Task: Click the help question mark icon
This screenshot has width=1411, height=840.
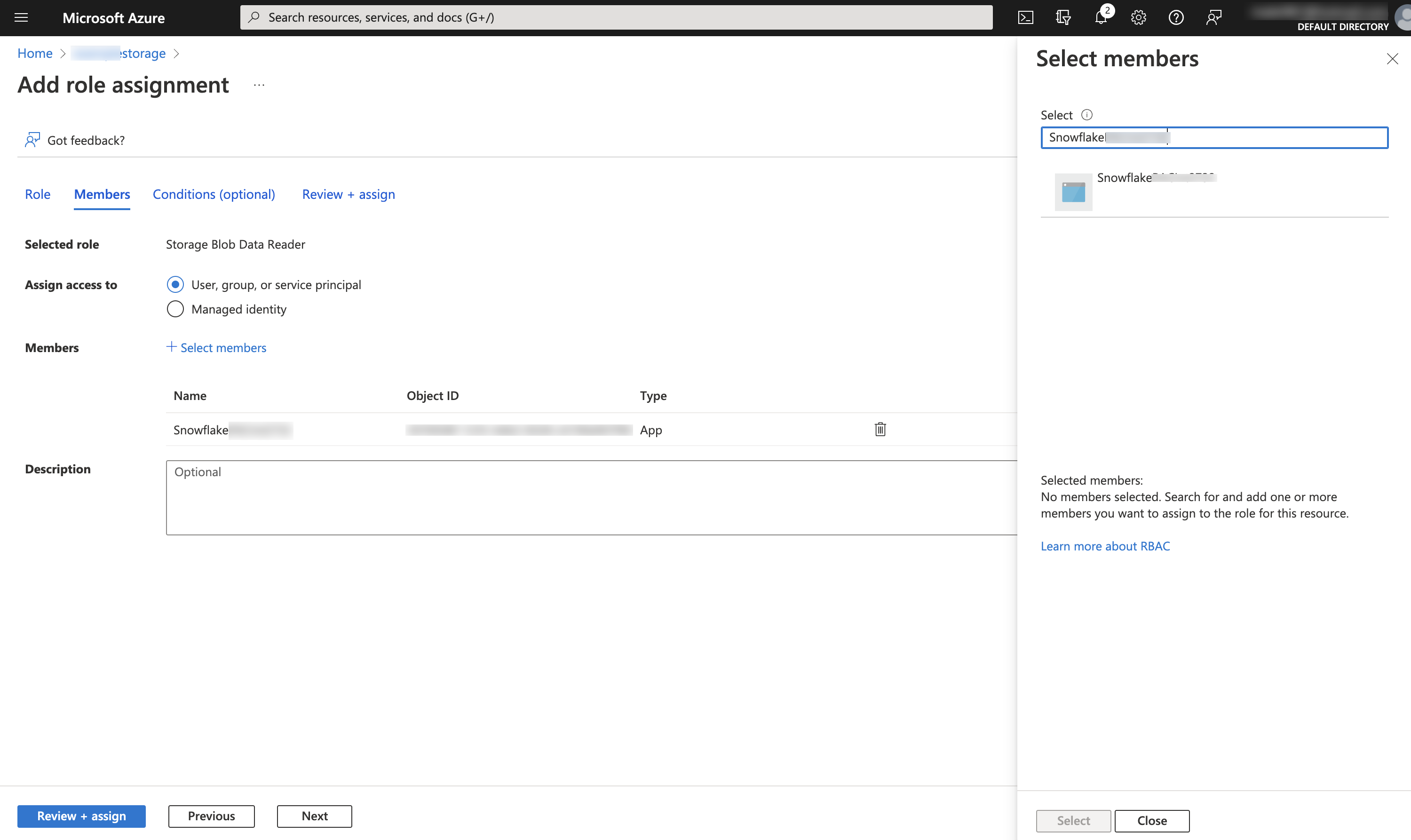Action: [1175, 17]
